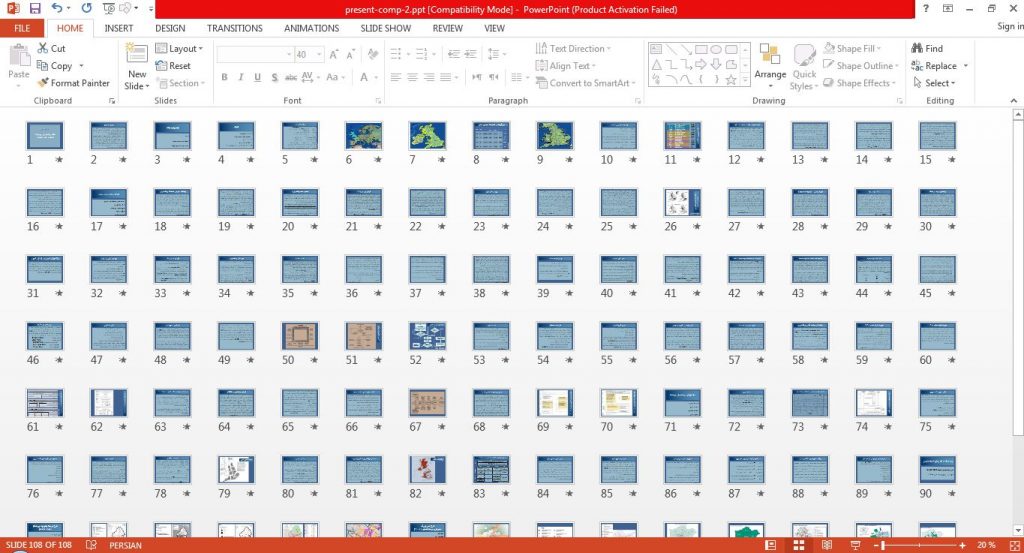Click the Find binoculars icon

click(x=917, y=48)
